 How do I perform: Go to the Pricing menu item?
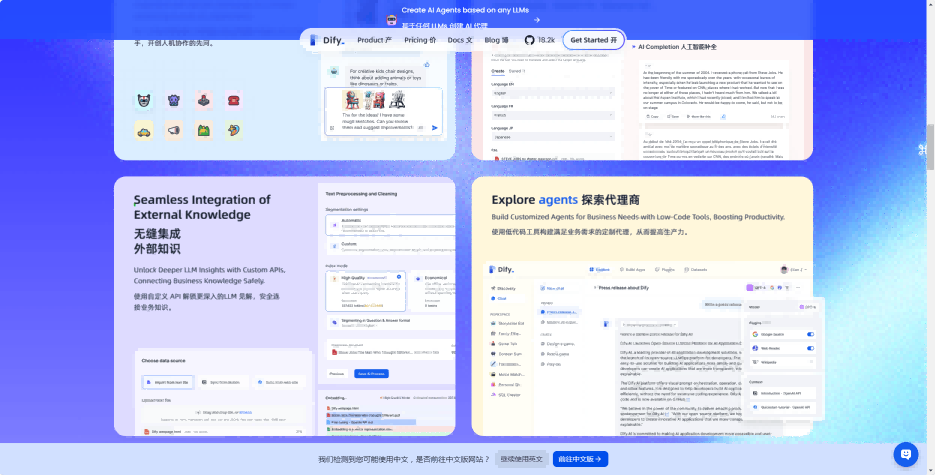420,40
